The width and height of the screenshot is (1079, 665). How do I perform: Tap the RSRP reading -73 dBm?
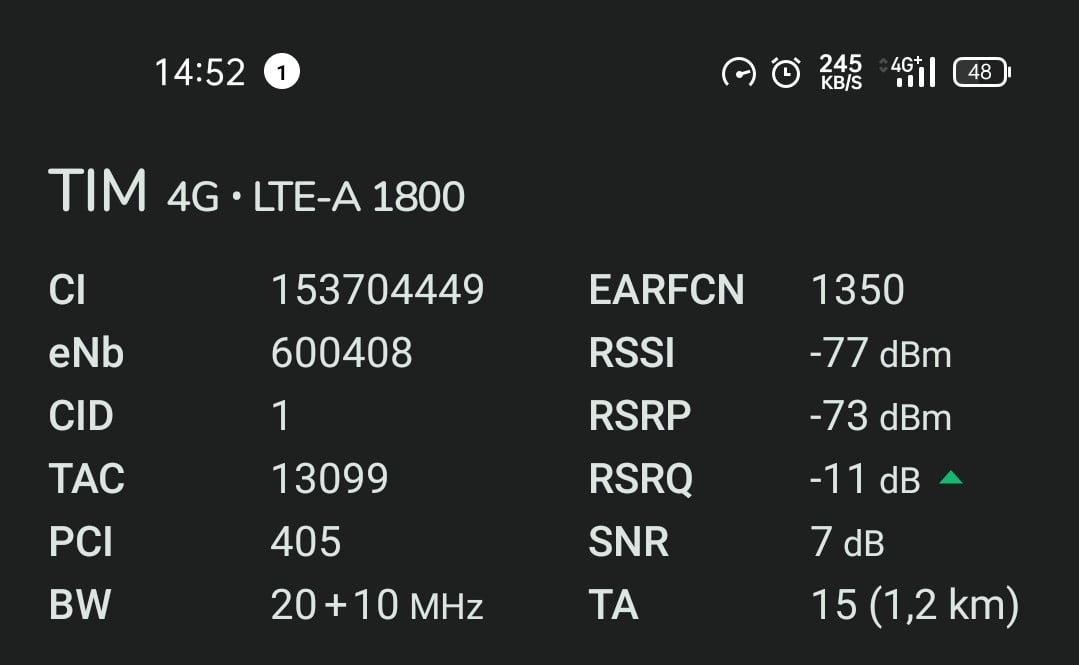(880, 416)
